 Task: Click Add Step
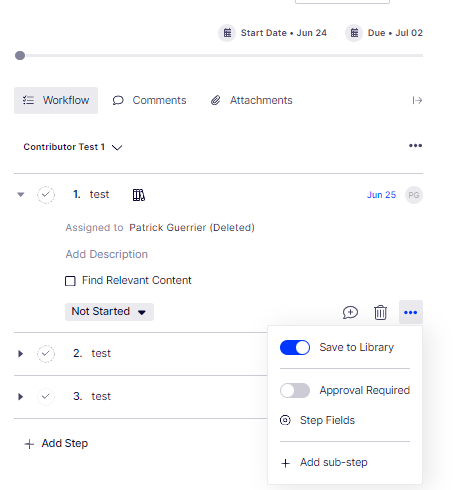point(56,444)
